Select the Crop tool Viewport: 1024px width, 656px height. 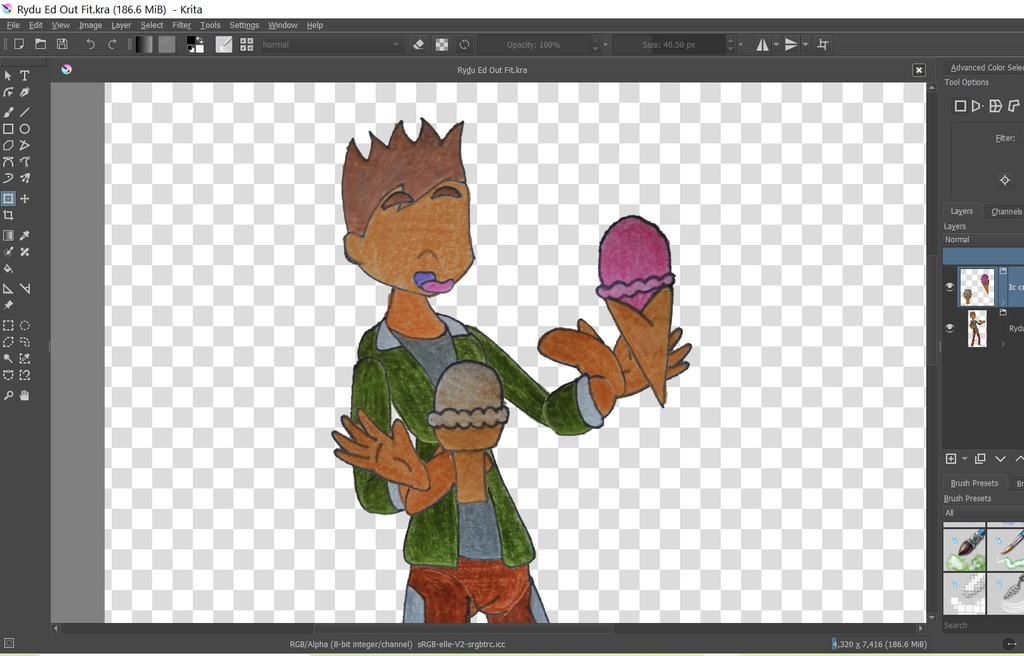(x=8, y=215)
